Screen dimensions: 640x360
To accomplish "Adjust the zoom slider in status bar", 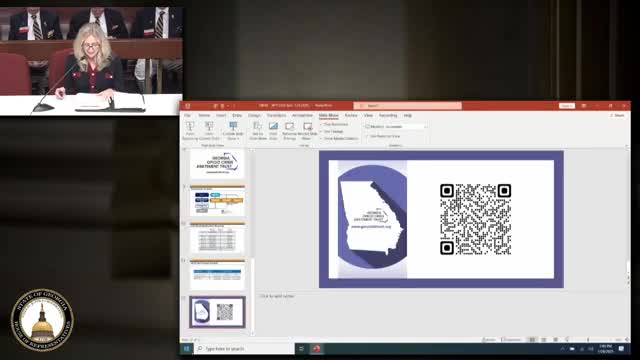I will coord(588,340).
